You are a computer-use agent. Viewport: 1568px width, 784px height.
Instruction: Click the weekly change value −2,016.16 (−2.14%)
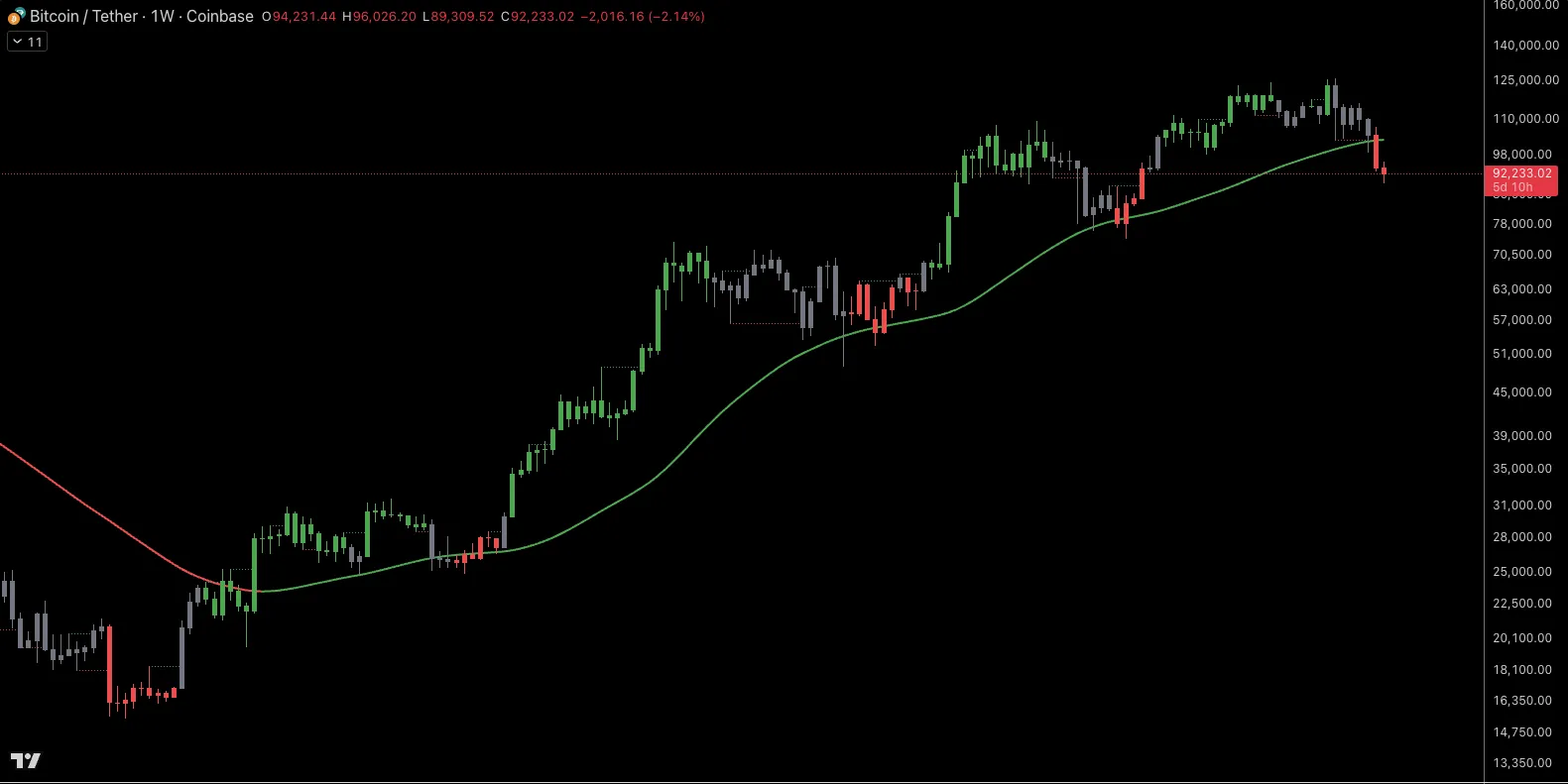pos(642,17)
